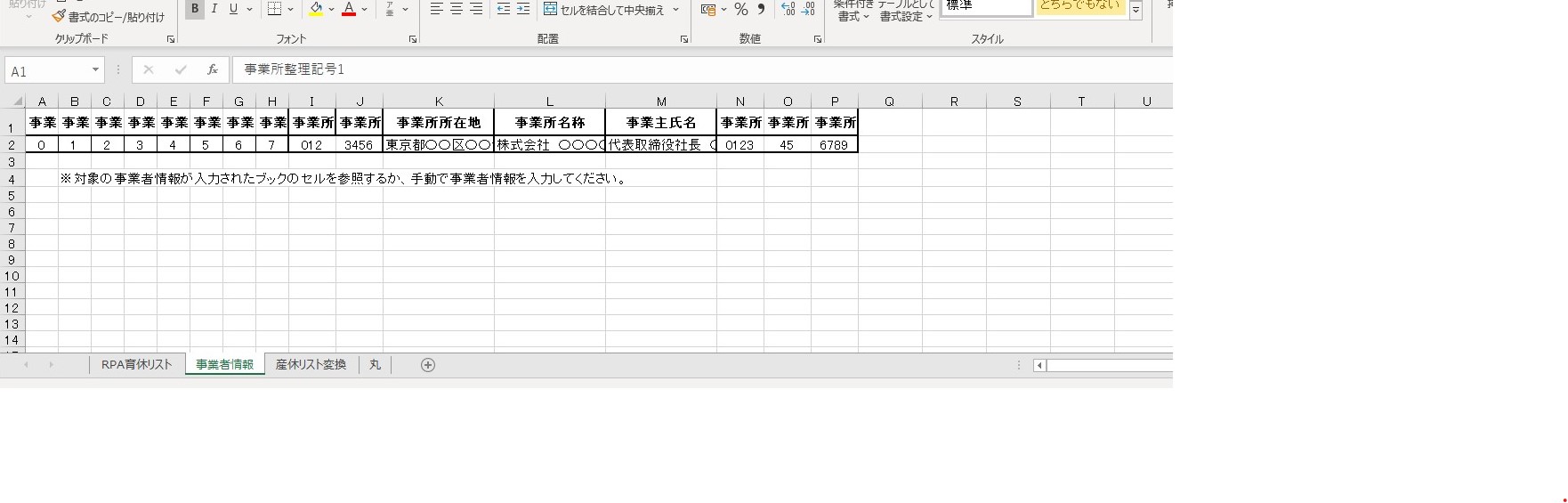Add a new sheet with plus icon
The image size is (1568, 503).
click(x=428, y=365)
